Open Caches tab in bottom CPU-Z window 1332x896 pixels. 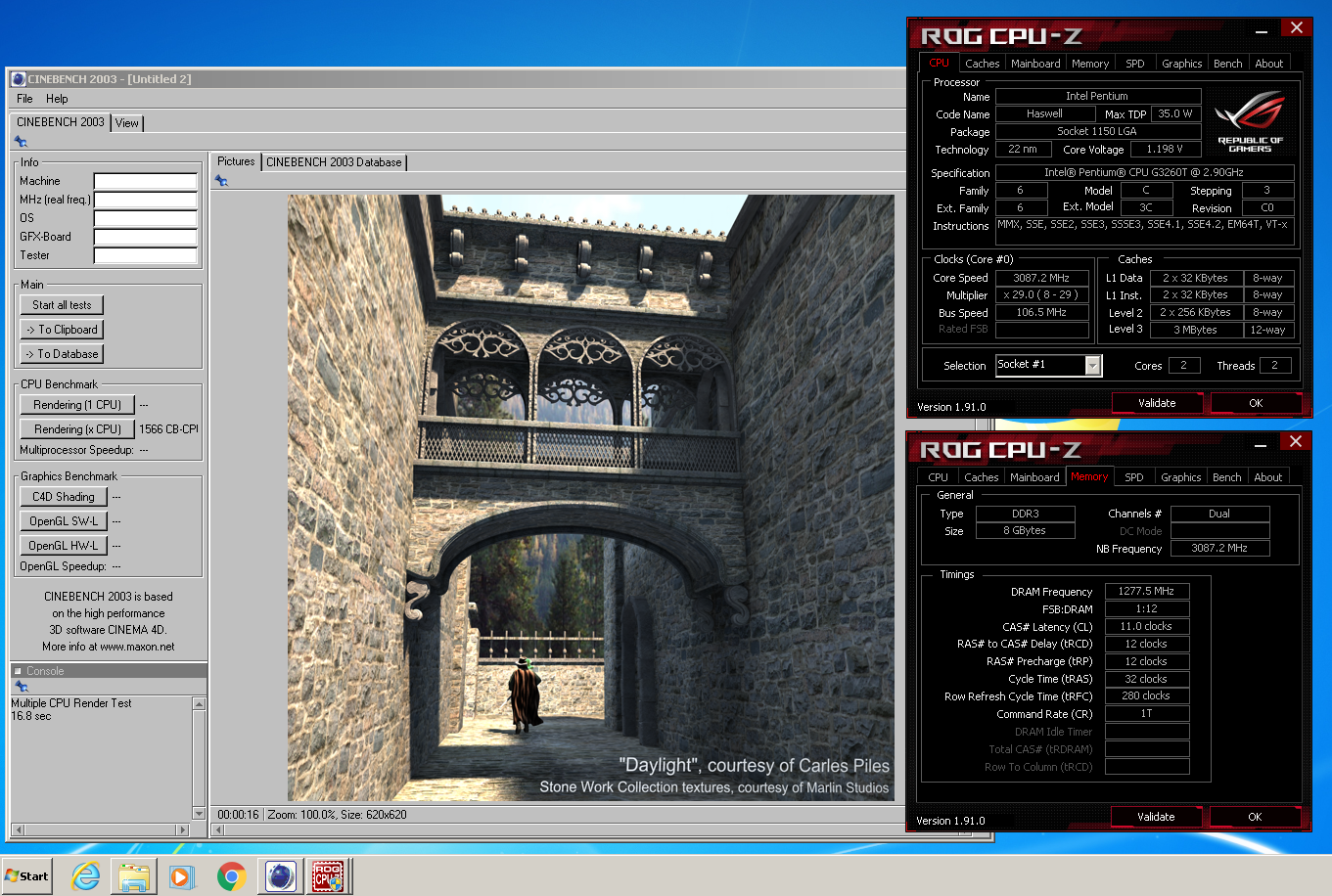tap(982, 477)
